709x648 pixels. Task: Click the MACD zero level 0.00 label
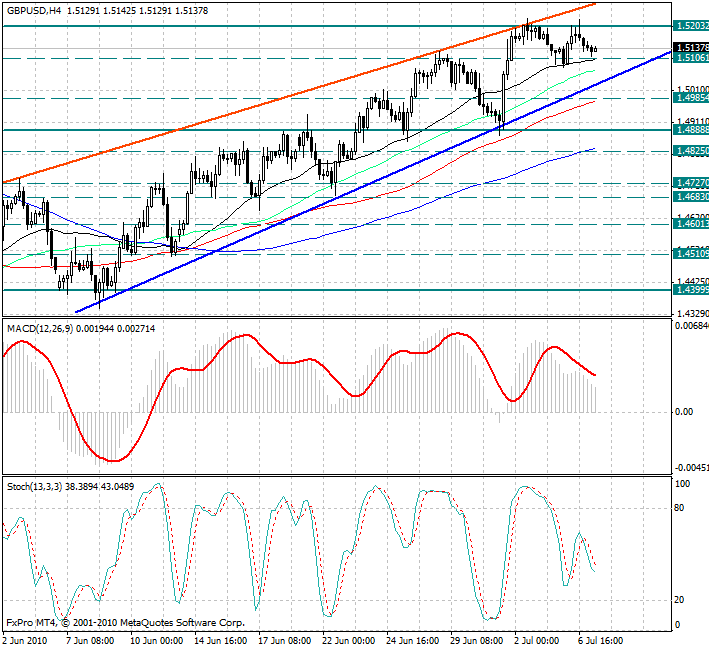(684, 412)
